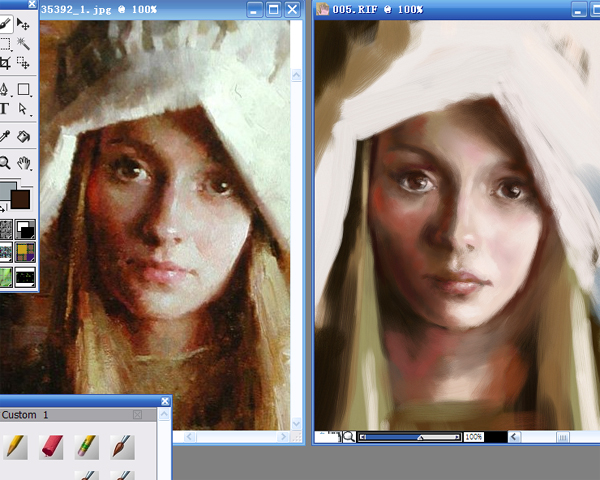Image resolution: width=600 pixels, height=480 pixels.
Task: Click the magnifier icon in 005.RIF status bar
Action: (349, 437)
